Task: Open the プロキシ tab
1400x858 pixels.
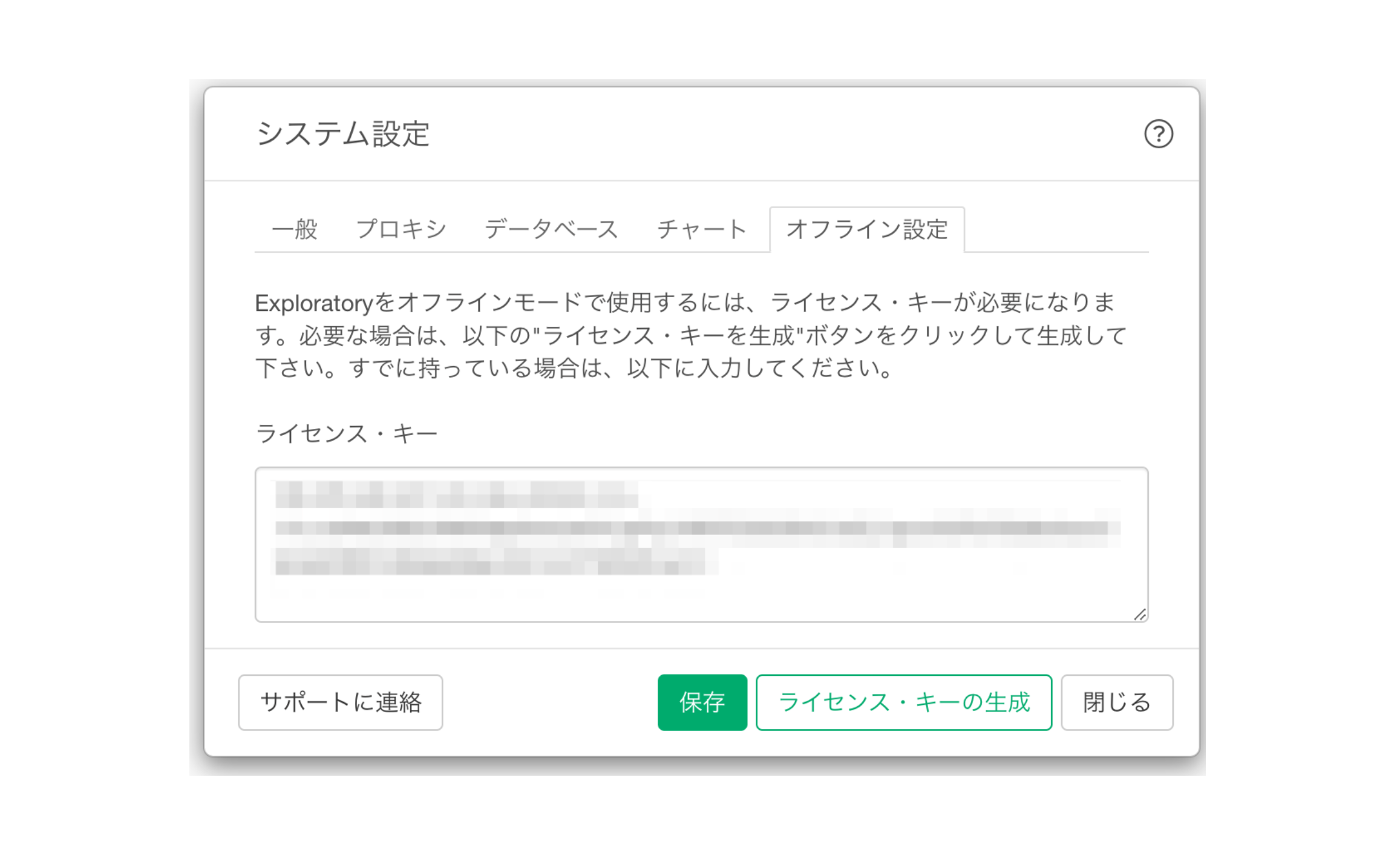Action: 401,229
